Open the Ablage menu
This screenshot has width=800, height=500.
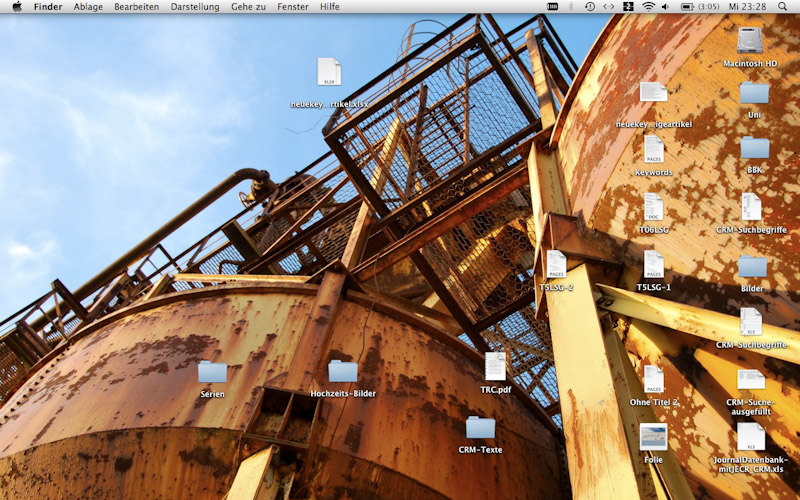click(x=88, y=7)
